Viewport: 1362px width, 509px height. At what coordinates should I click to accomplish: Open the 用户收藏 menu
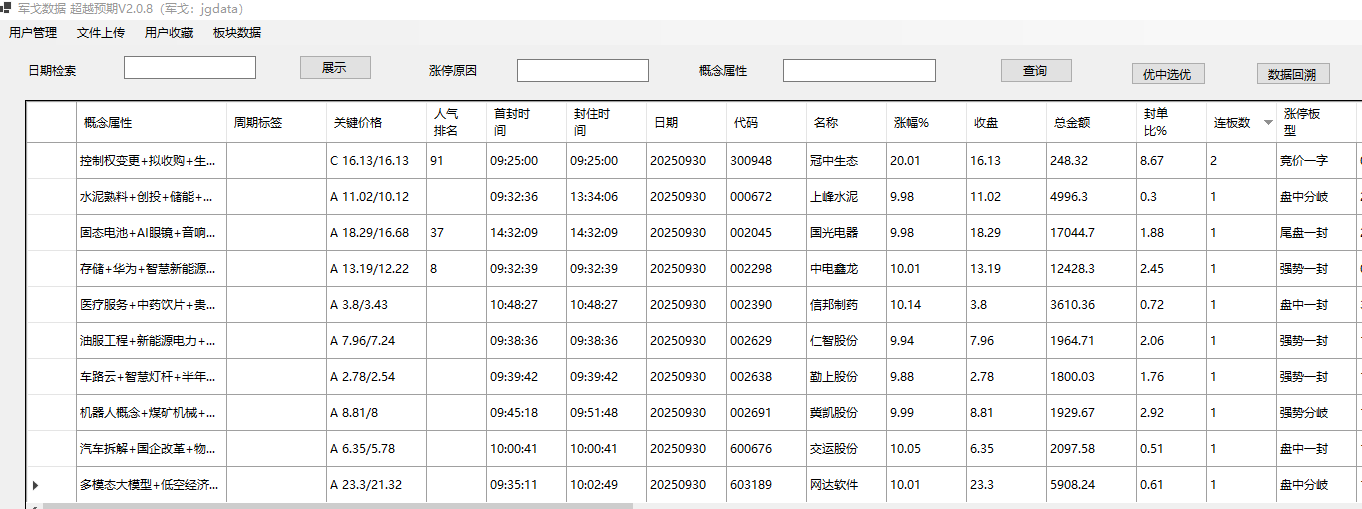(x=169, y=33)
